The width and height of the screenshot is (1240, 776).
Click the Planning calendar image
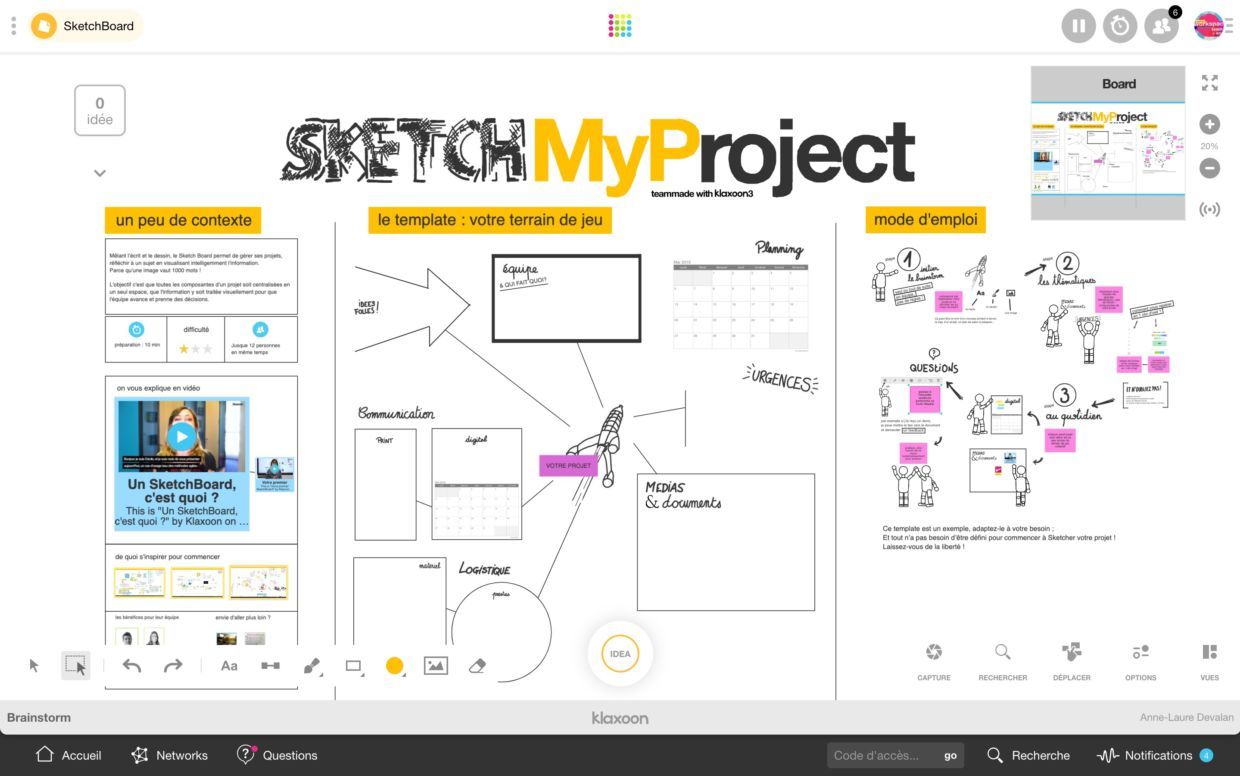point(740,306)
